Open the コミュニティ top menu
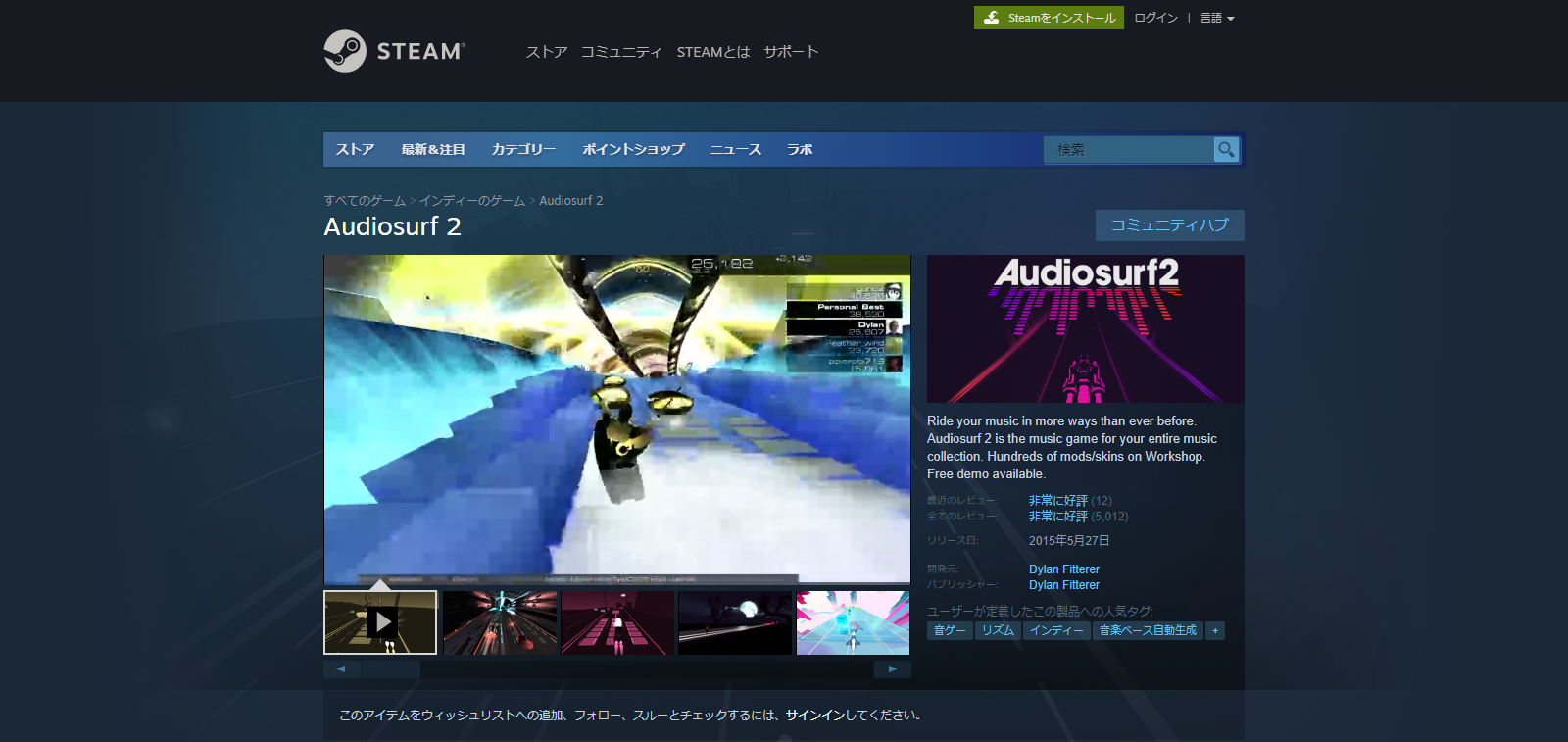 (621, 52)
